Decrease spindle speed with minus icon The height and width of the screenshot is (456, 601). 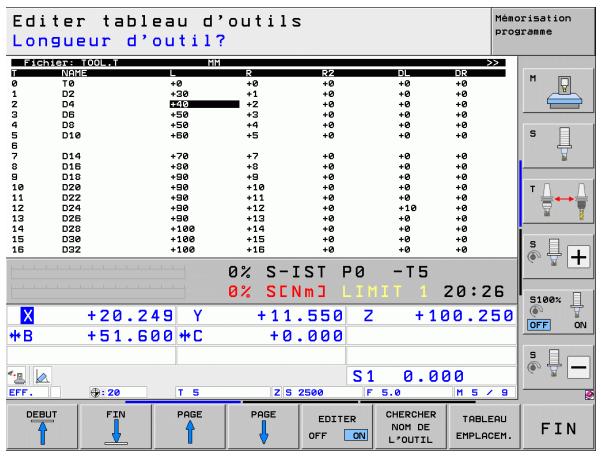(578, 367)
